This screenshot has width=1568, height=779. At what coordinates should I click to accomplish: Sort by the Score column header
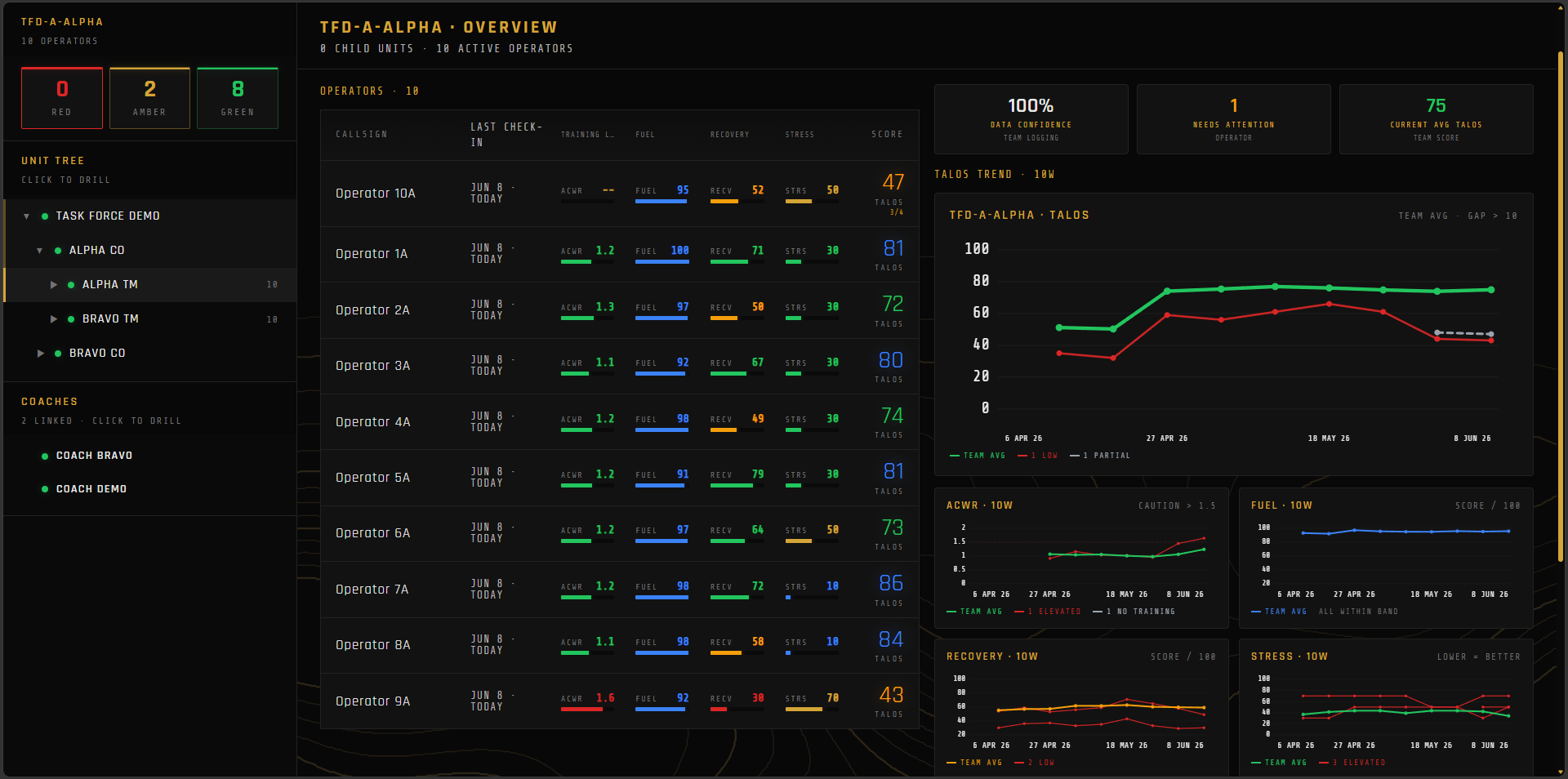[x=887, y=135]
